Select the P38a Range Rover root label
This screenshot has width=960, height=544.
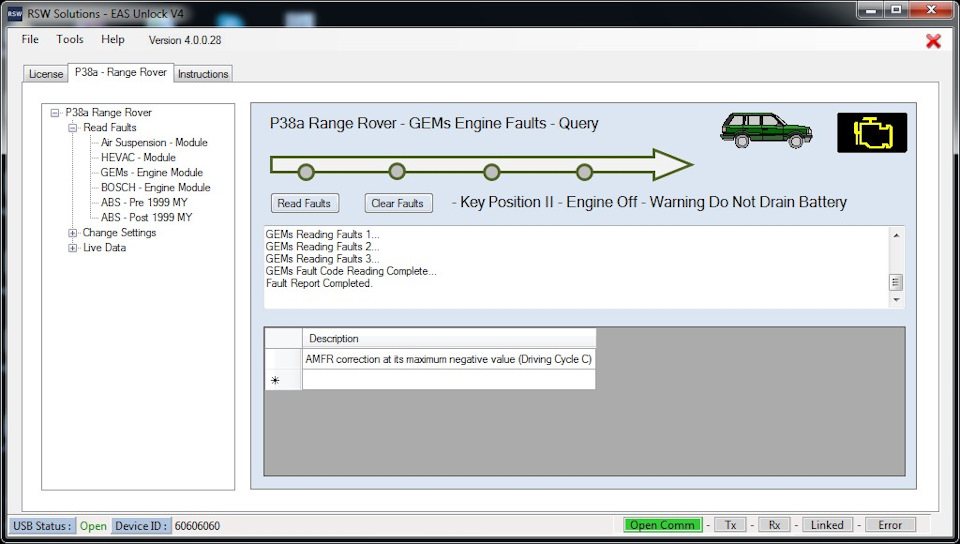point(108,113)
